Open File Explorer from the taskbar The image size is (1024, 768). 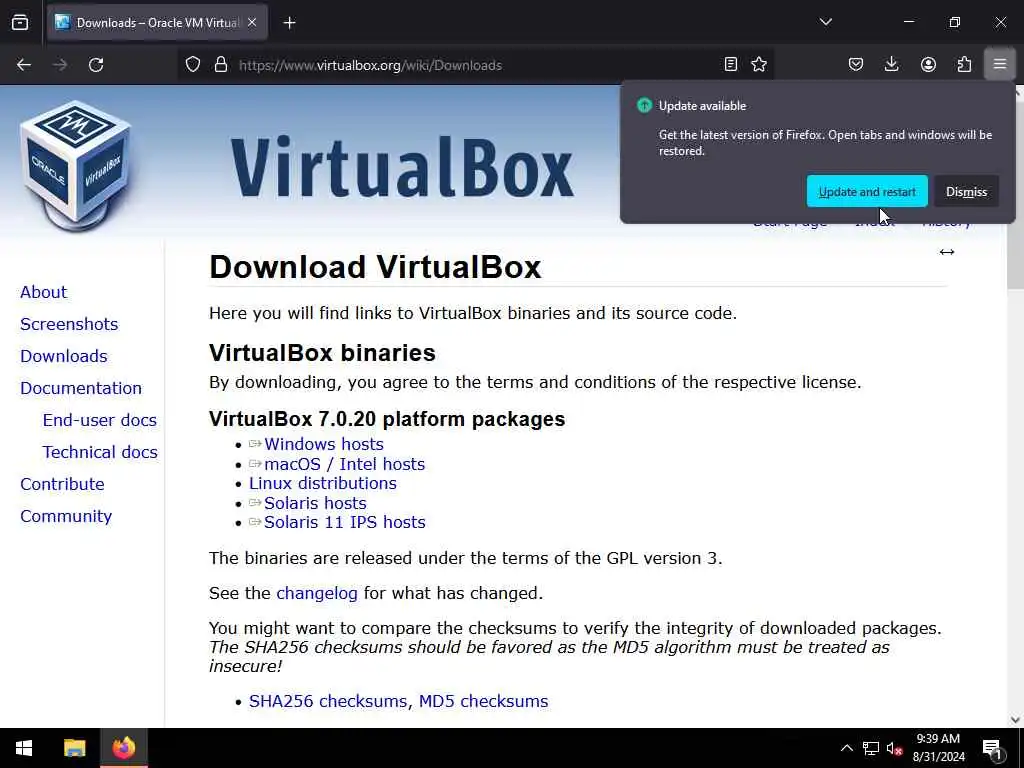point(74,748)
